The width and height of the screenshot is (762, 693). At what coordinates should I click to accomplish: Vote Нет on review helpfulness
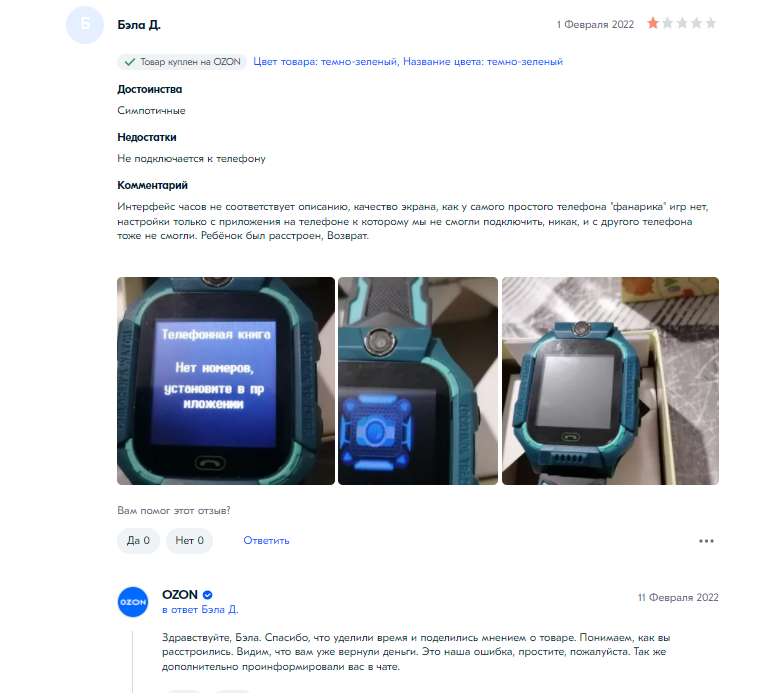coord(190,540)
